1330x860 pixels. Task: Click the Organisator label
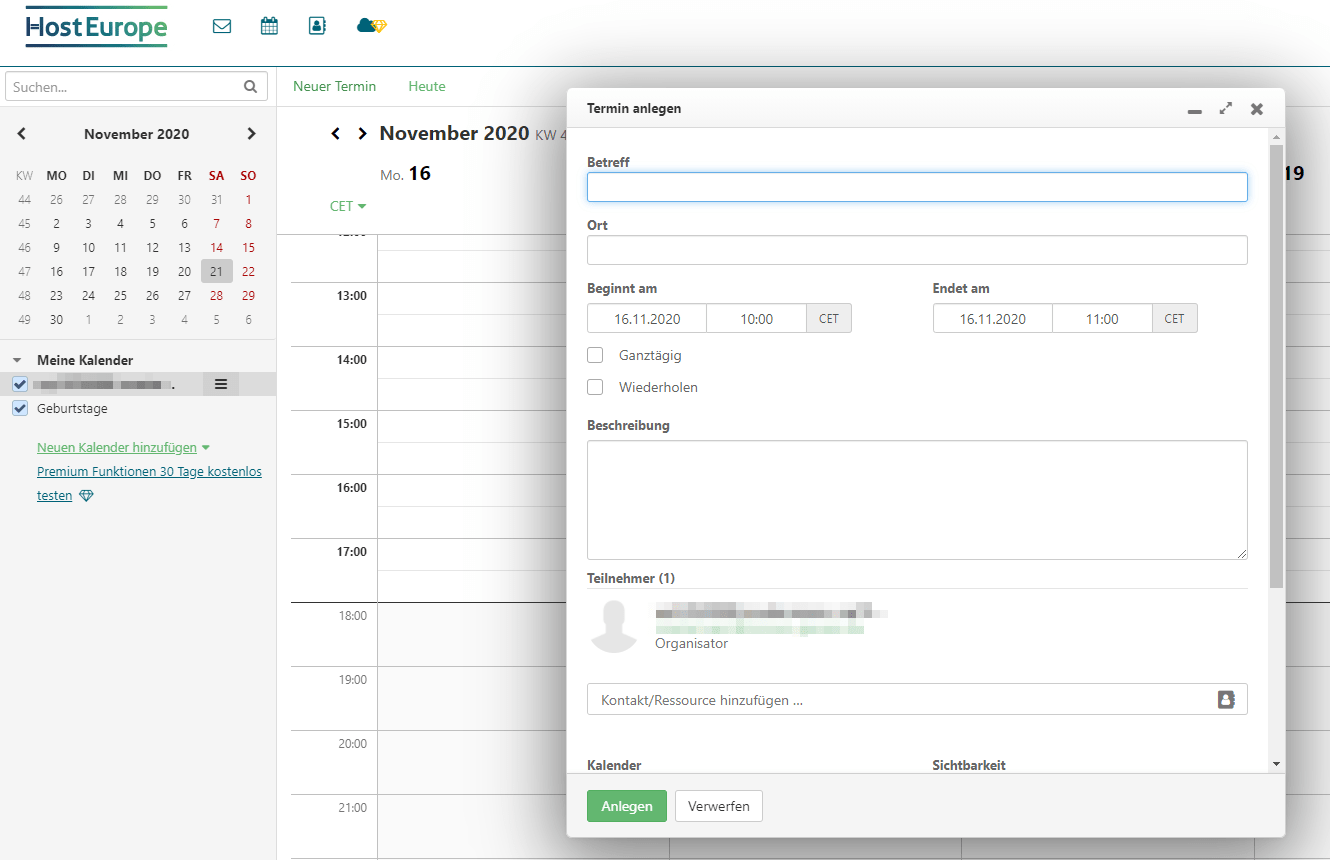click(691, 643)
